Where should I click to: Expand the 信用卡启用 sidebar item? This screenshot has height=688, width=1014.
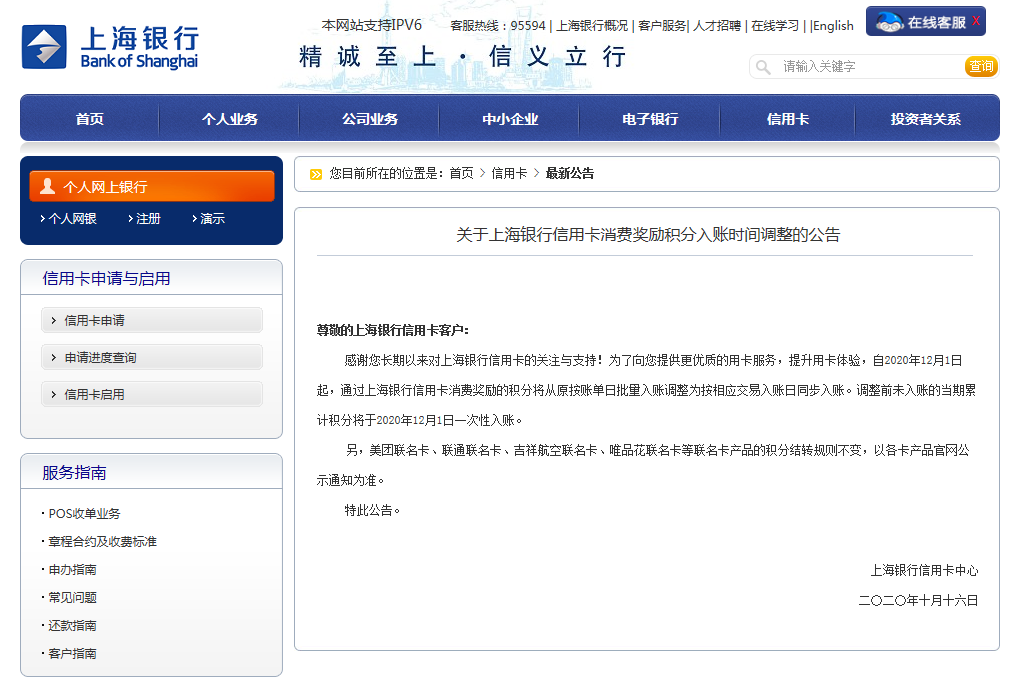point(152,394)
